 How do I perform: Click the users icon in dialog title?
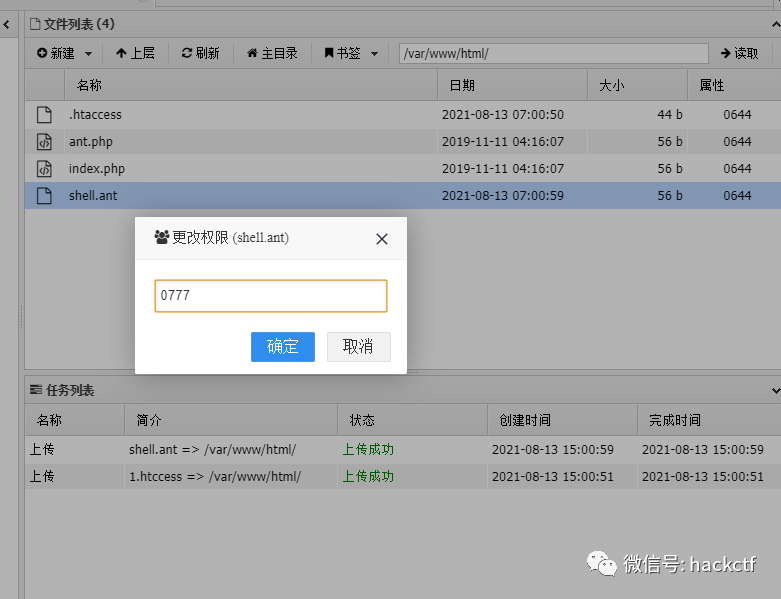coord(161,237)
